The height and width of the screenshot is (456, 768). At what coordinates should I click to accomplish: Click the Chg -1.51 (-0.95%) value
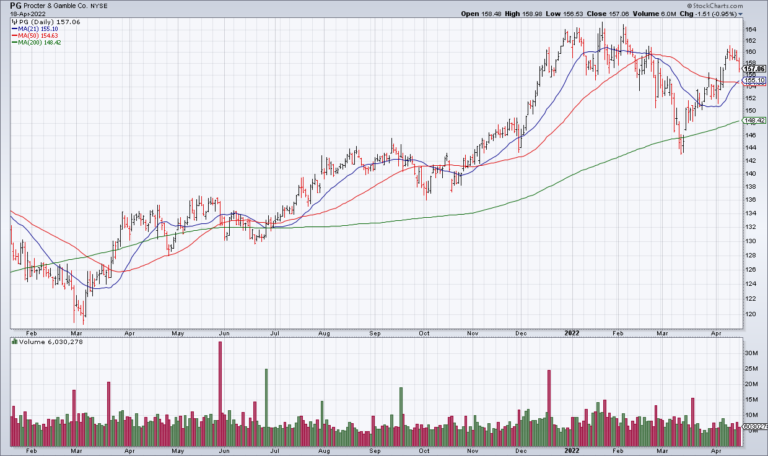[x=708, y=14]
